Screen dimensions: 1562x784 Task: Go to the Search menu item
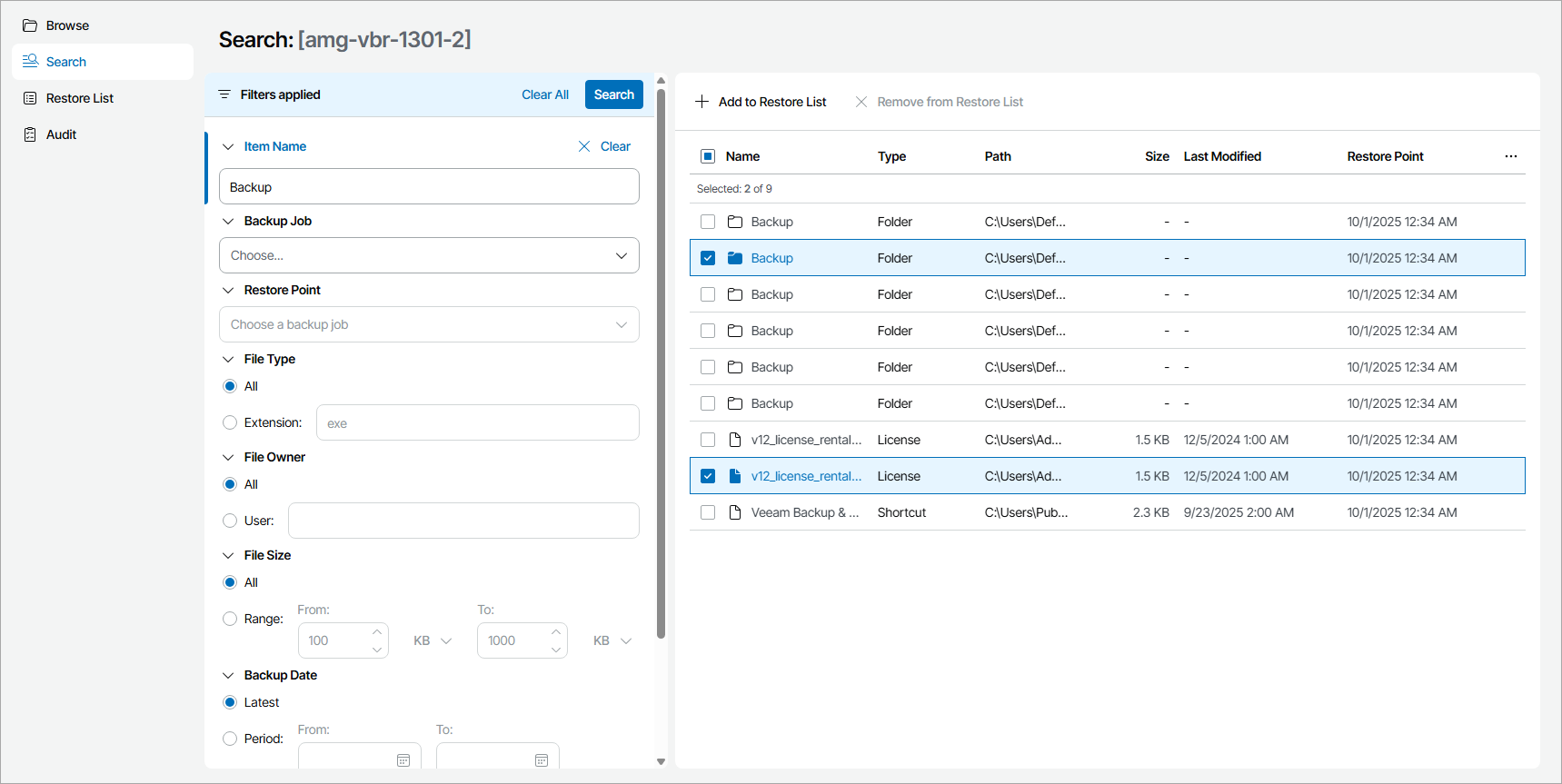66,62
